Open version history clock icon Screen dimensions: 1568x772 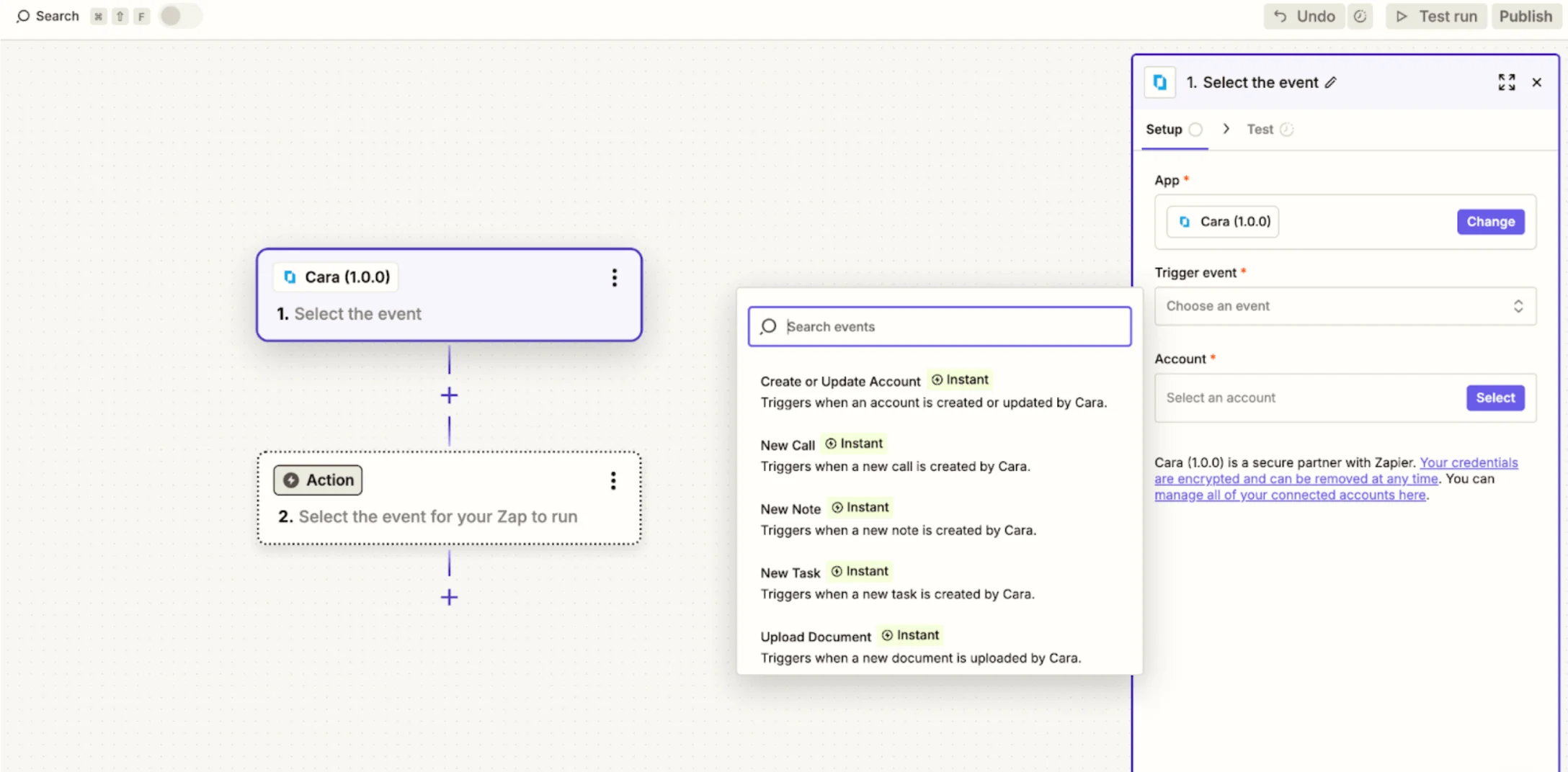1360,16
